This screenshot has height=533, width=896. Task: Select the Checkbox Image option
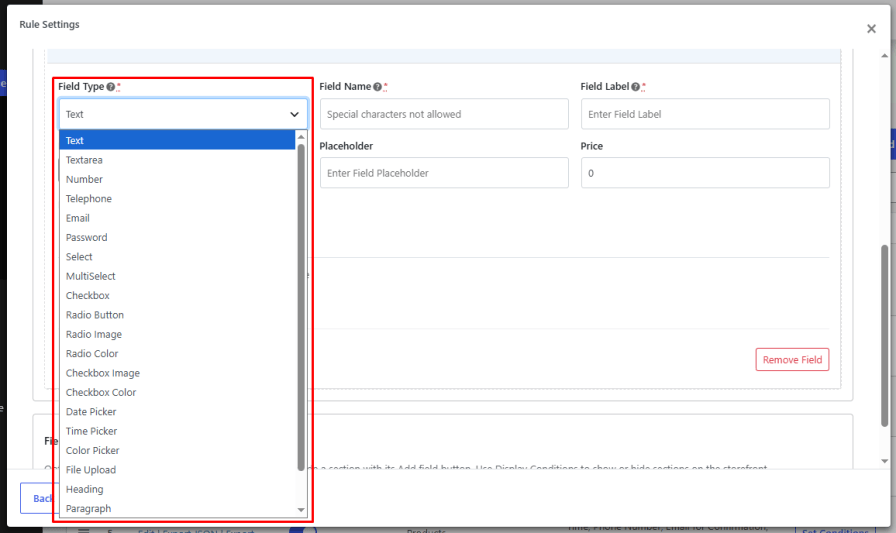click(177, 374)
